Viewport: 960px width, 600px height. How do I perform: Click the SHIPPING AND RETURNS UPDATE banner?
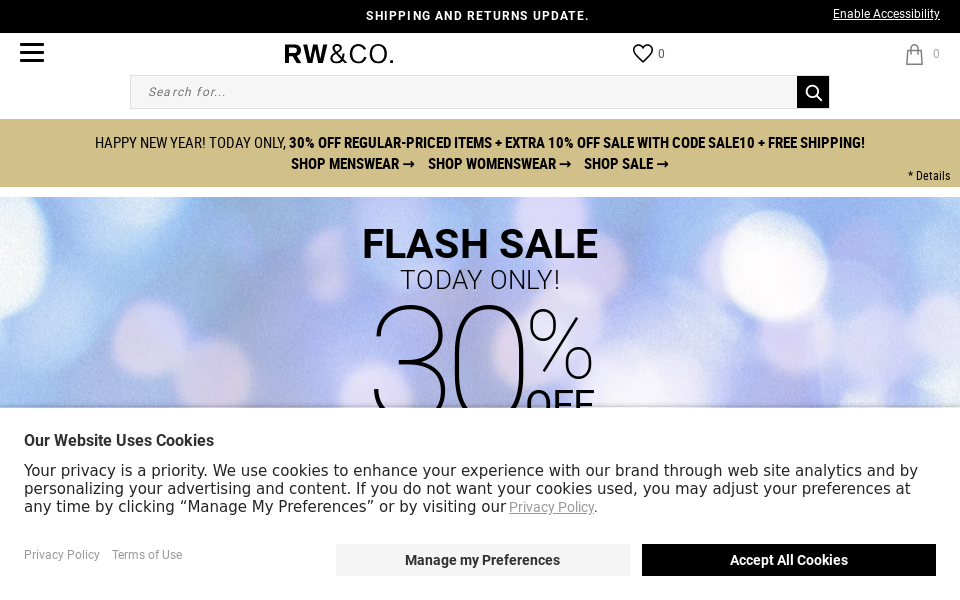pos(477,16)
